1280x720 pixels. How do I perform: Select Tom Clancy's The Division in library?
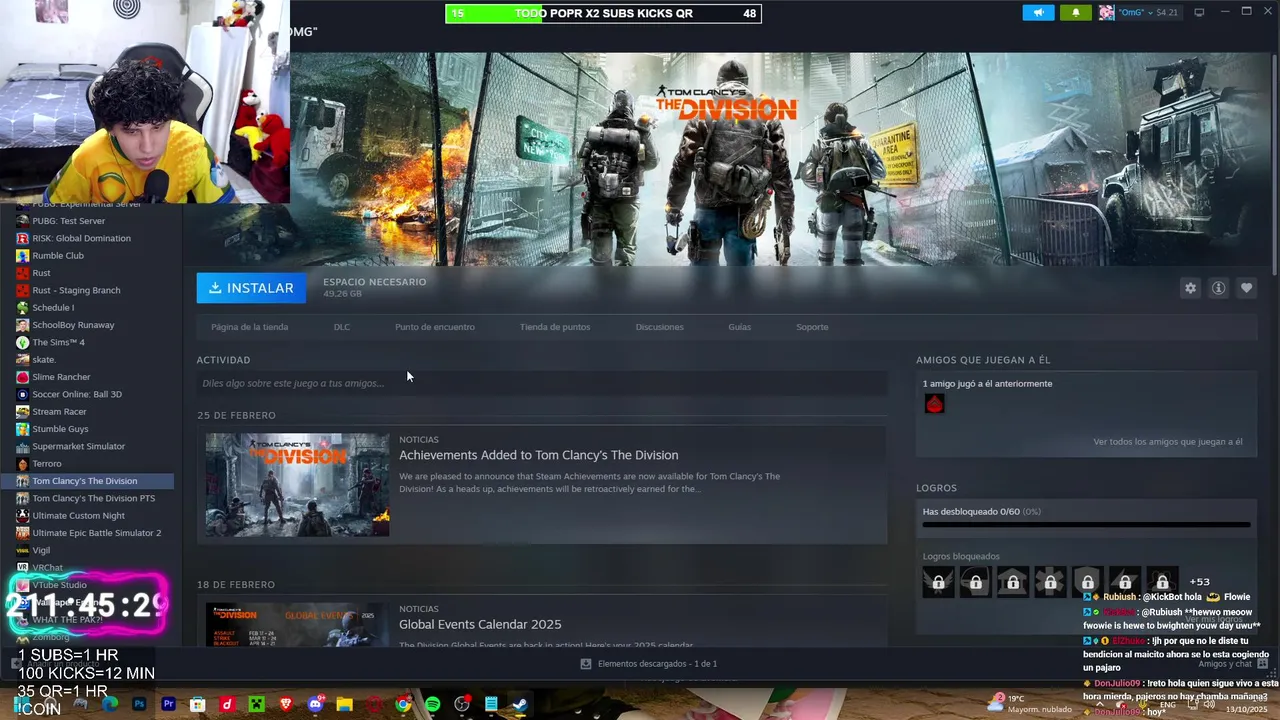(85, 481)
